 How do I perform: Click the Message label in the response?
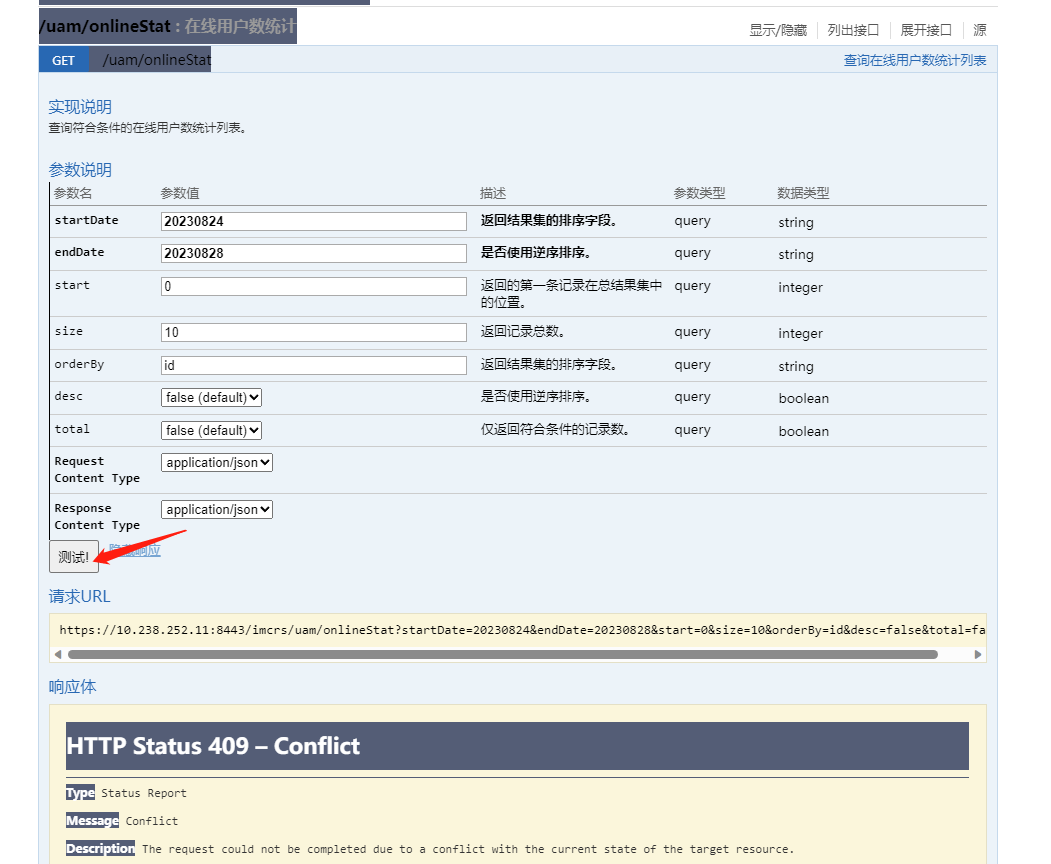tap(92, 821)
